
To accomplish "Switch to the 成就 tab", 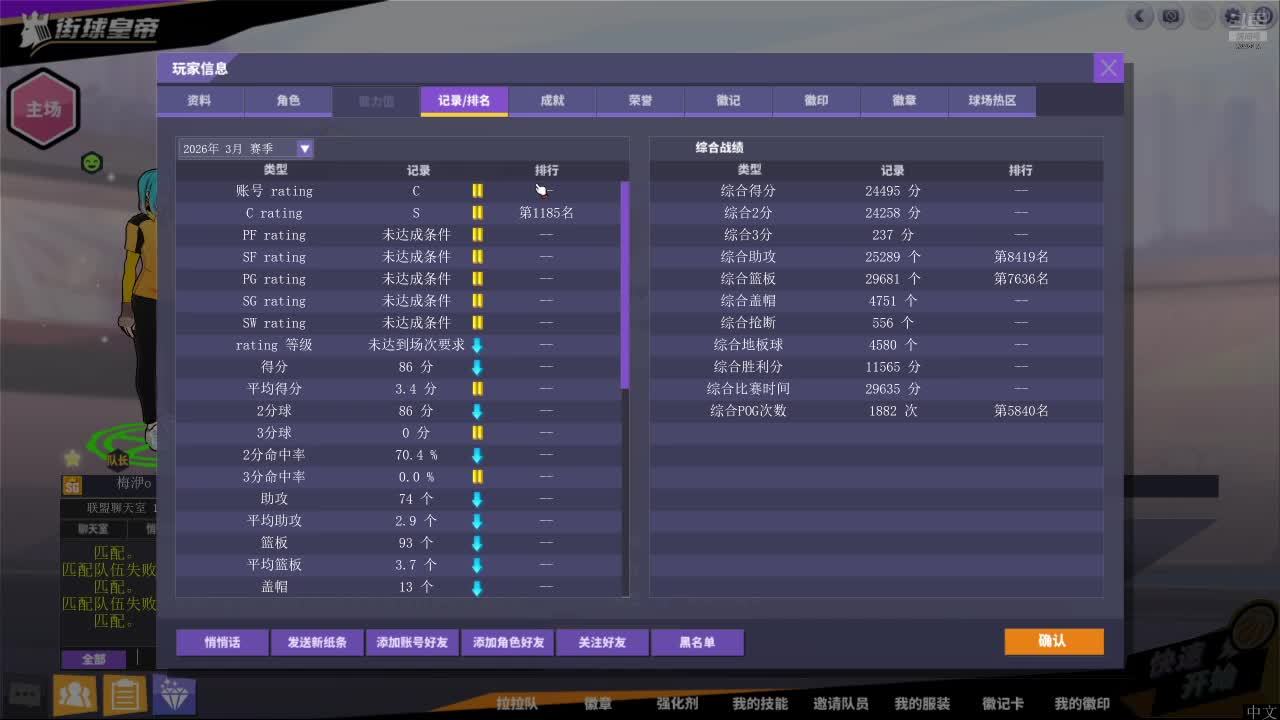I will coord(552,101).
